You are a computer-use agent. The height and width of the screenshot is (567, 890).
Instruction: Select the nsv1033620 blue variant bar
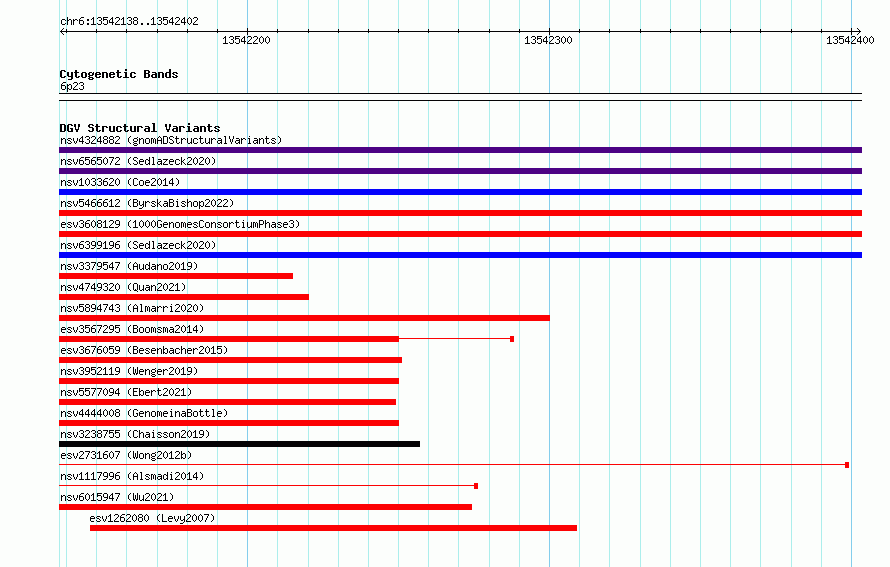pyautogui.click(x=460, y=192)
